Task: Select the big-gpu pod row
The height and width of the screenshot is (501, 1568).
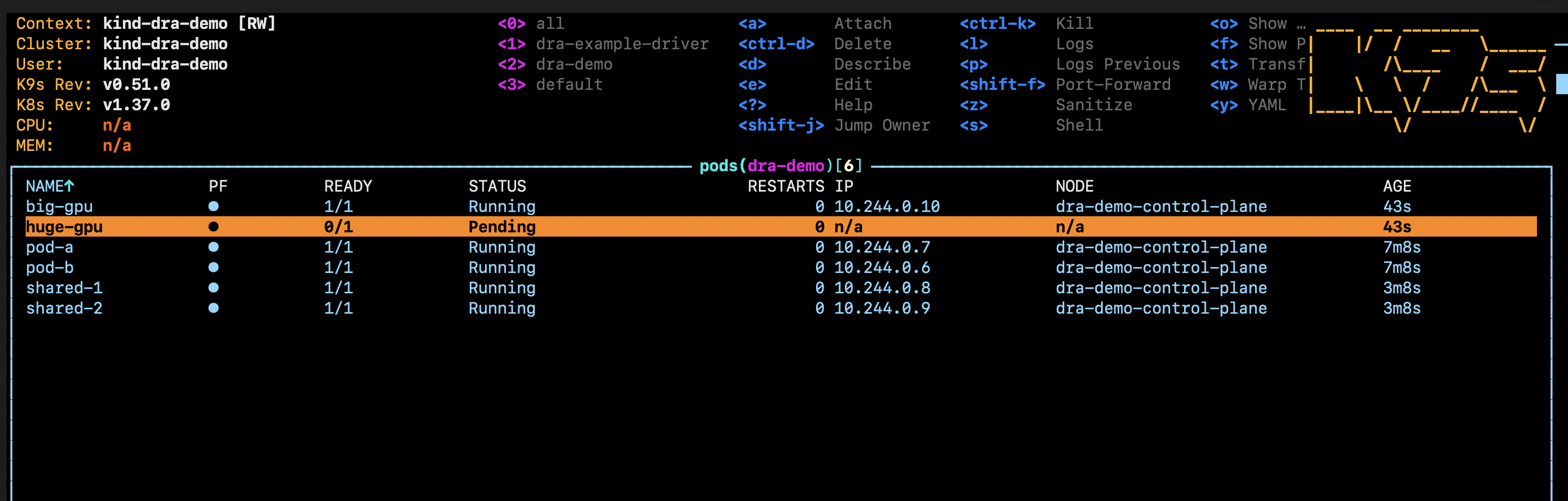Action: (x=781, y=207)
